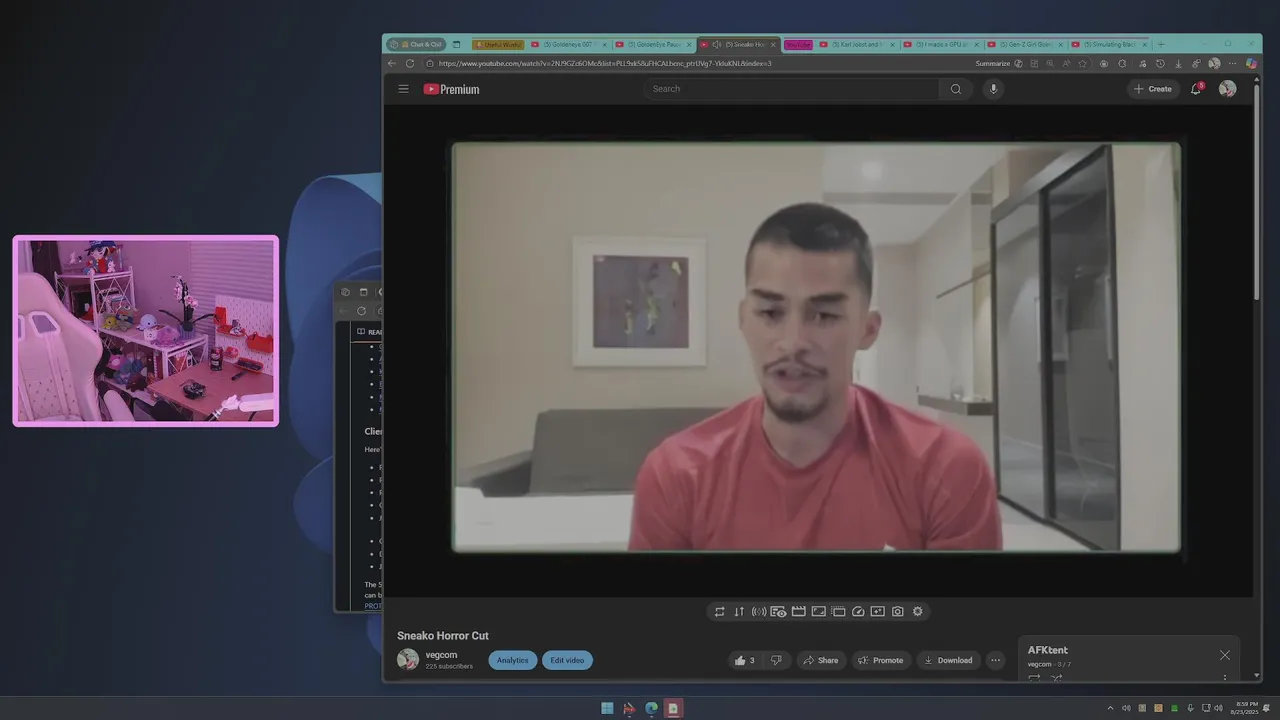Click into the YouTube Search field
This screenshot has height=720, width=1280.
tap(792, 89)
